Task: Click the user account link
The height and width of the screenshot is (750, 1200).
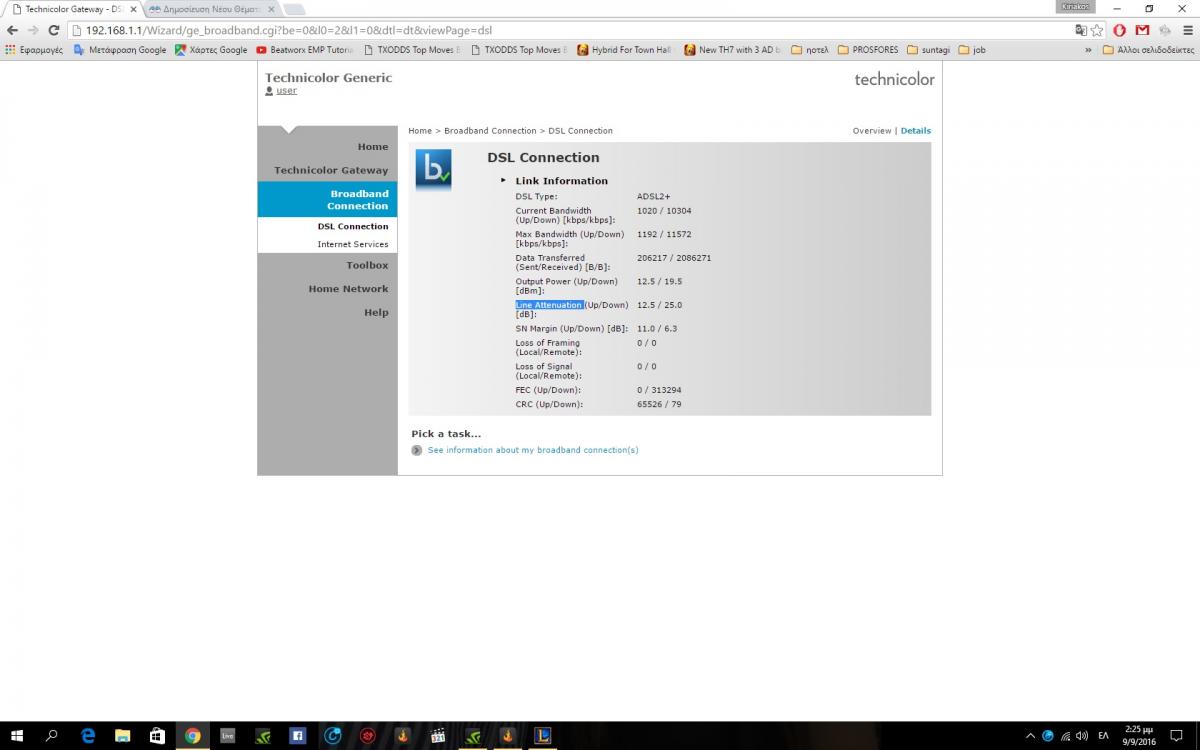Action: pyautogui.click(x=287, y=91)
